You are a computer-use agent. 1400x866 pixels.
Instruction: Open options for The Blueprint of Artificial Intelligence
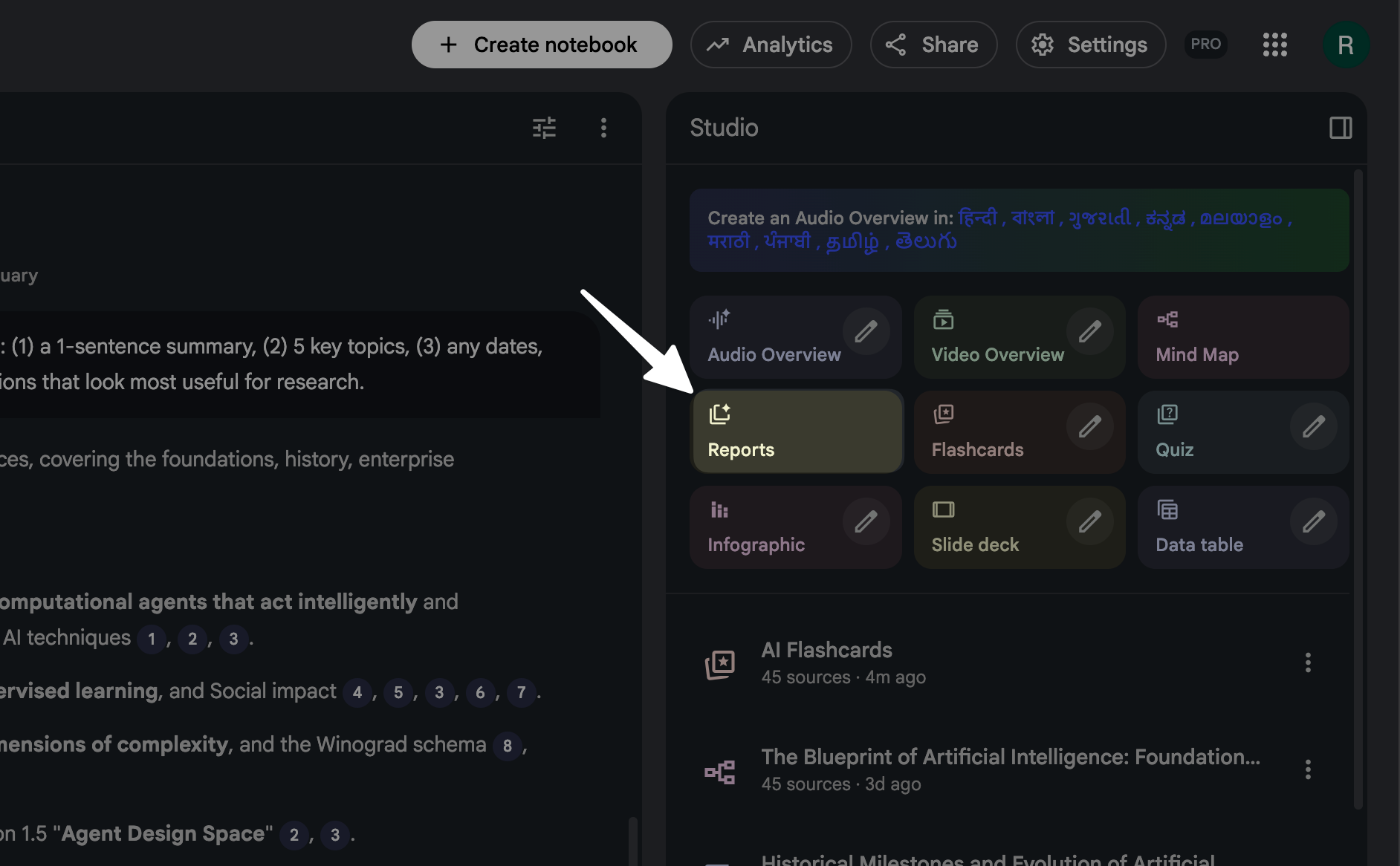[x=1308, y=770]
